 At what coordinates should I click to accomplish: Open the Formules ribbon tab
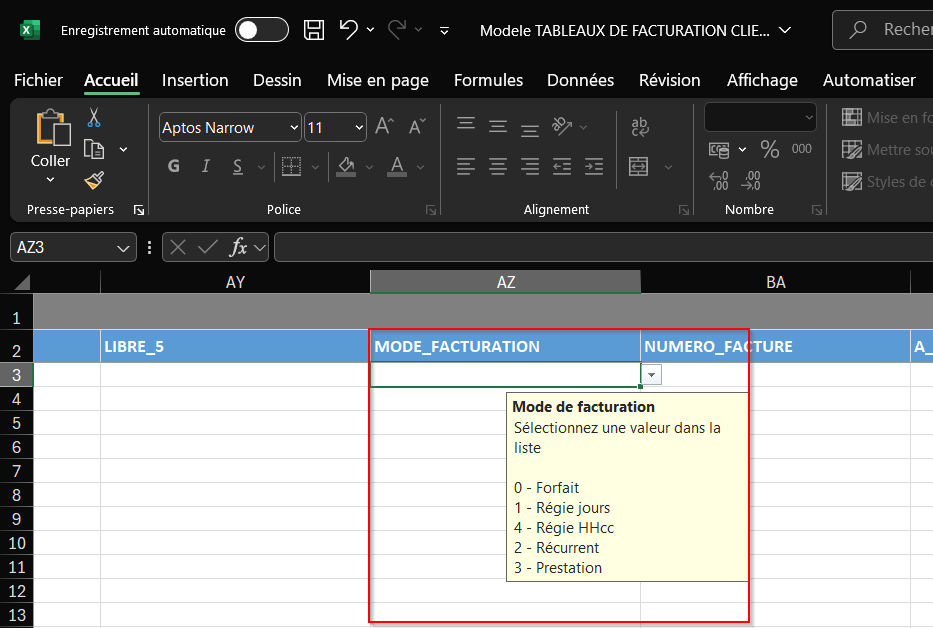click(x=488, y=80)
